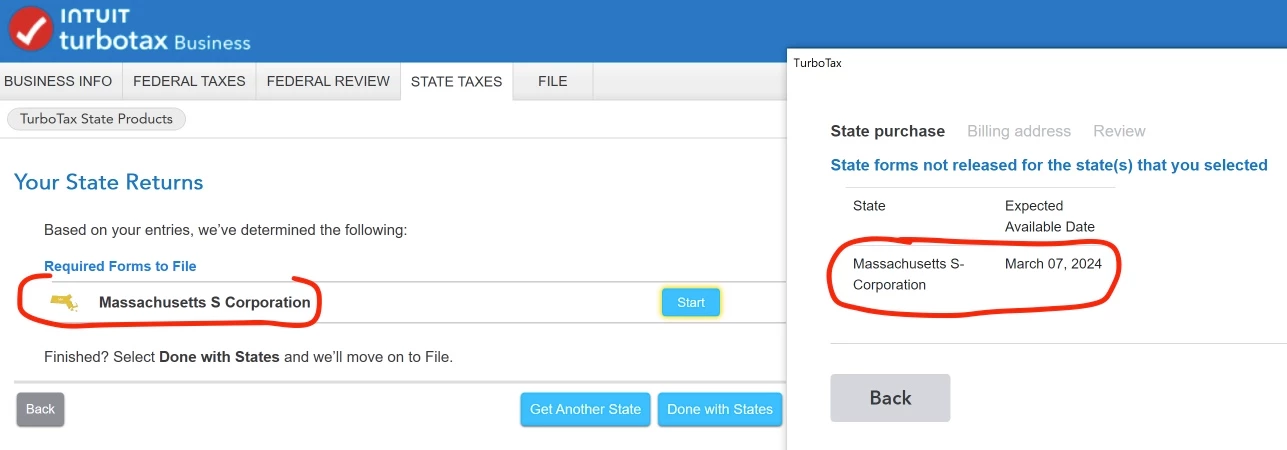Click State forms not released message

[1049, 165]
